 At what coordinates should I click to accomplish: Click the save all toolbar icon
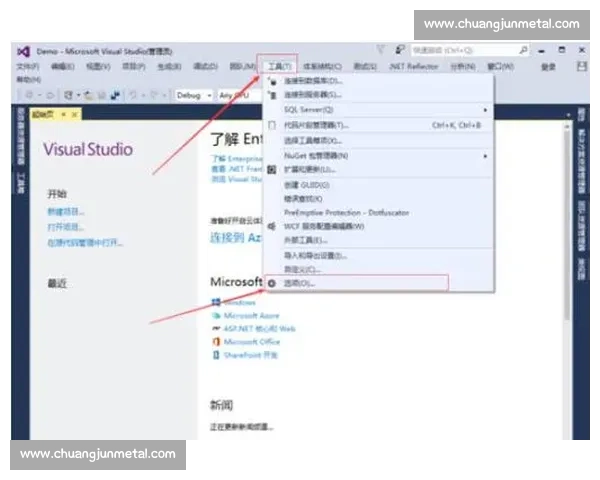tap(115, 95)
